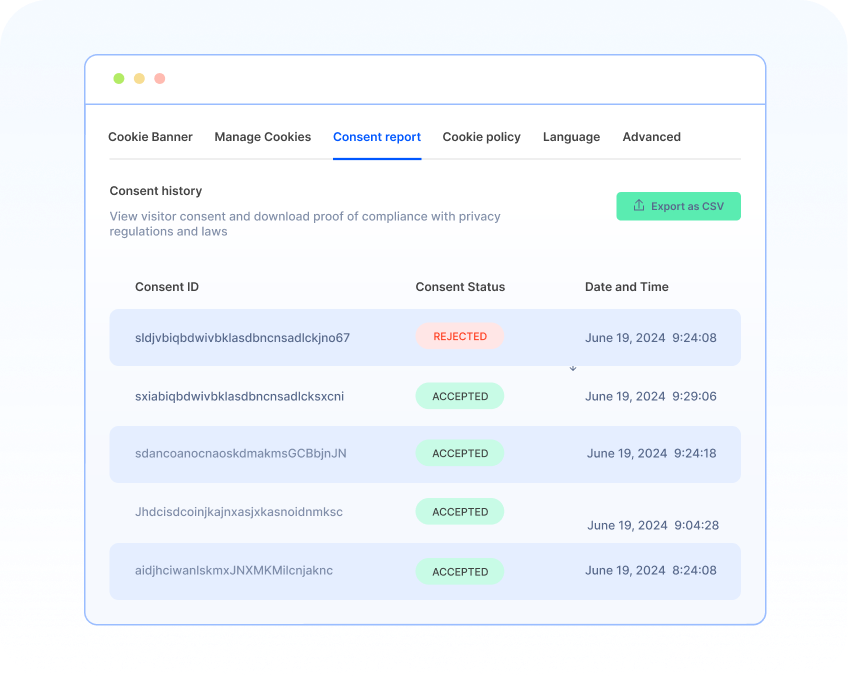This screenshot has height=678, width=848.
Task: Click the ACCEPTED badge on the aidjhciwanlskmxJNXMKMilcnjaknc row
Action: pos(459,571)
